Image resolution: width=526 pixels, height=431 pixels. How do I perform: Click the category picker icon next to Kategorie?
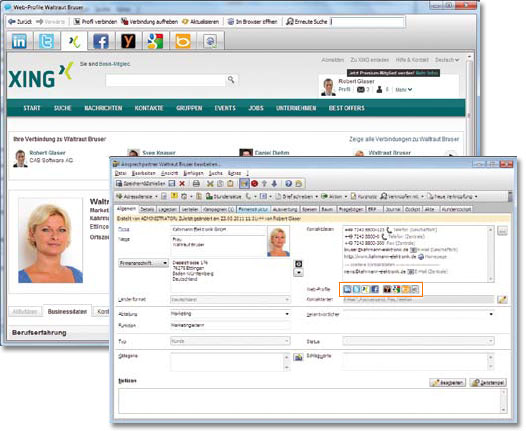point(298,357)
